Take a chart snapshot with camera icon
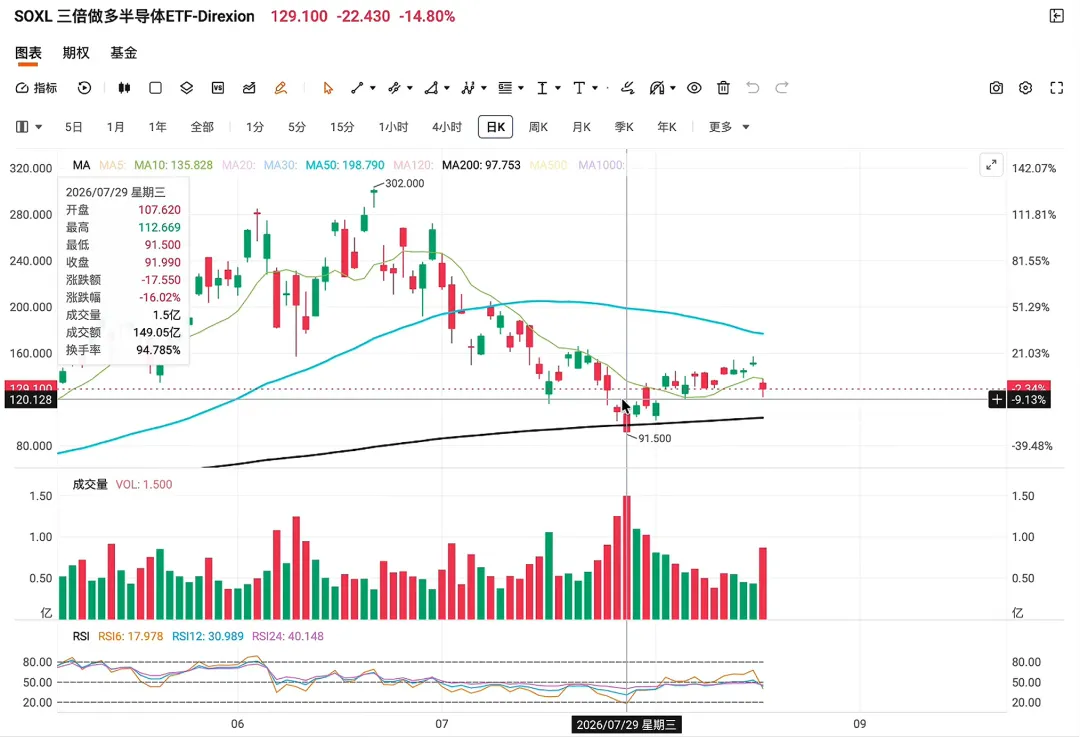 996,87
